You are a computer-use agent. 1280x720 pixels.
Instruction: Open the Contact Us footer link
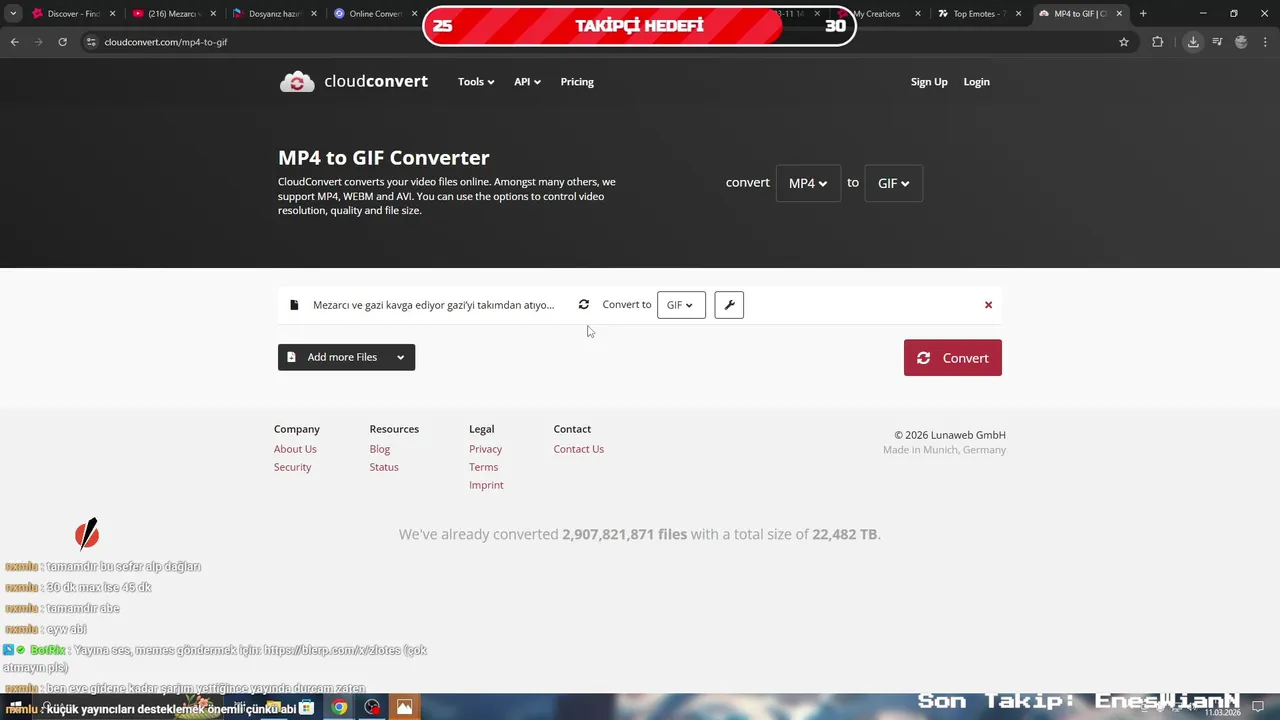(x=579, y=449)
